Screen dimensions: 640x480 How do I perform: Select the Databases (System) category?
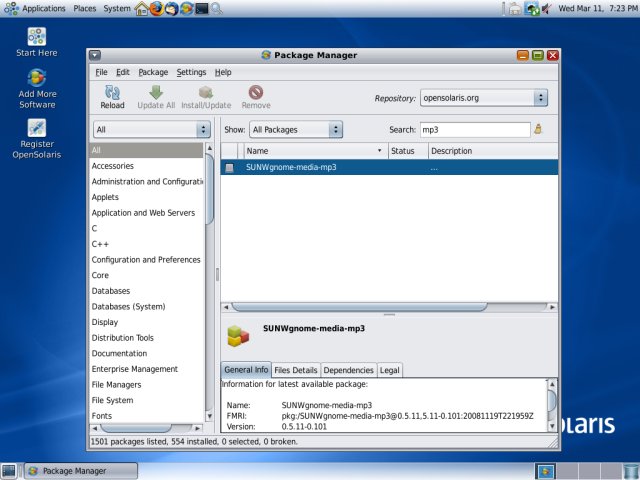pos(146,306)
